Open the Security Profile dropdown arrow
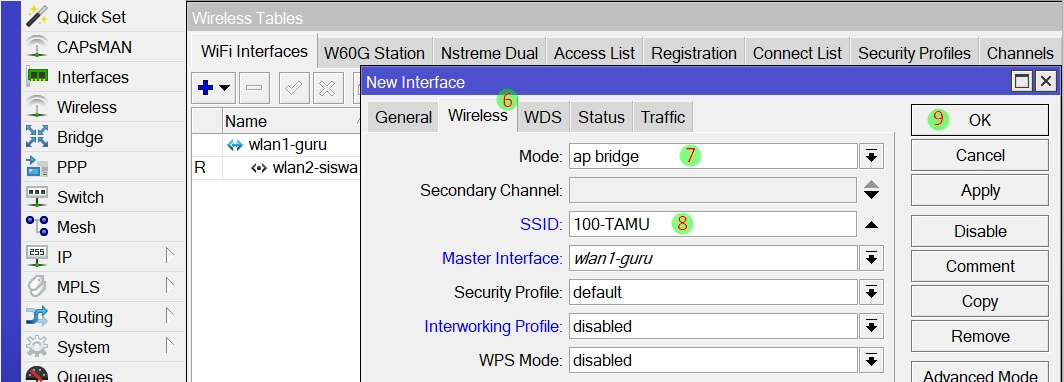 [871, 292]
